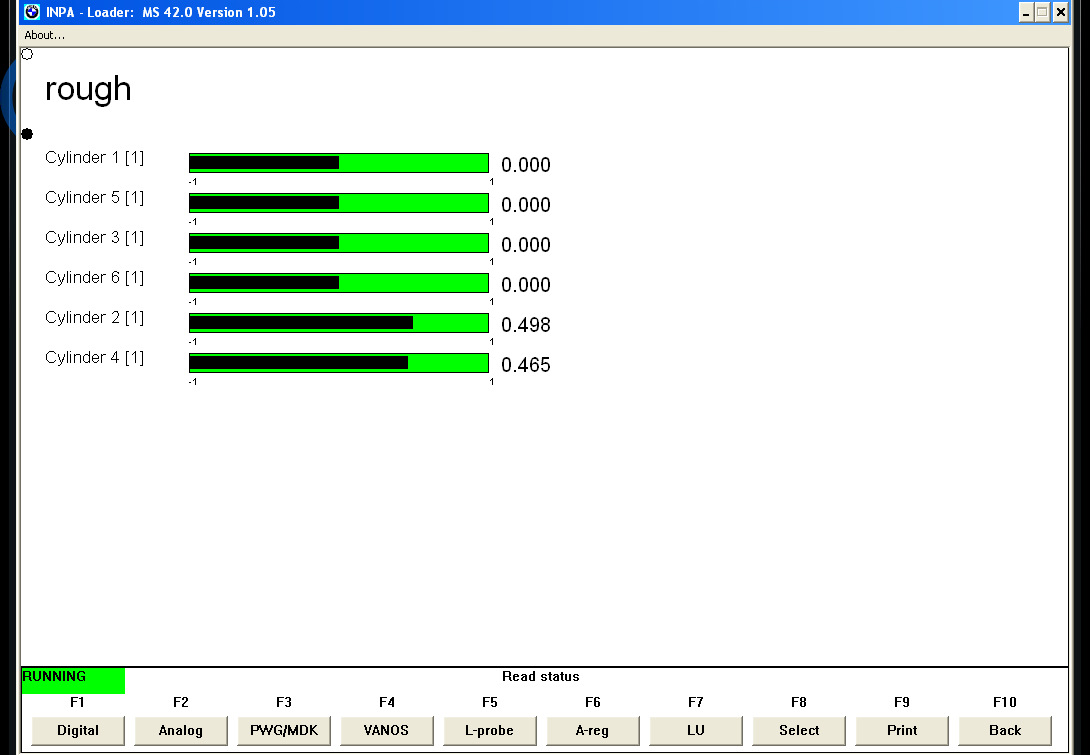Click the window title 'INPA - Loader: MS 42.0'
Image resolution: width=1090 pixels, height=755 pixels.
pyautogui.click(x=161, y=13)
